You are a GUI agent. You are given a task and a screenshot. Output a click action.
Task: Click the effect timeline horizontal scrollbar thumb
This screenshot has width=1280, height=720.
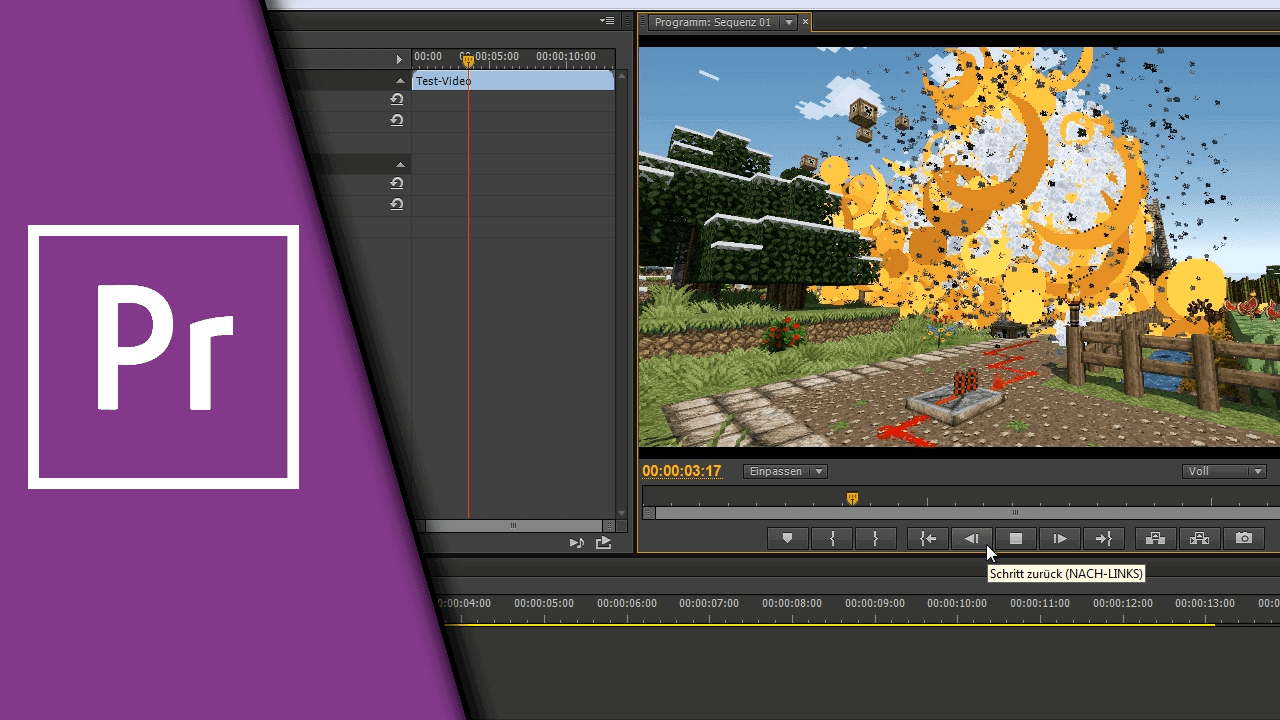[x=514, y=526]
